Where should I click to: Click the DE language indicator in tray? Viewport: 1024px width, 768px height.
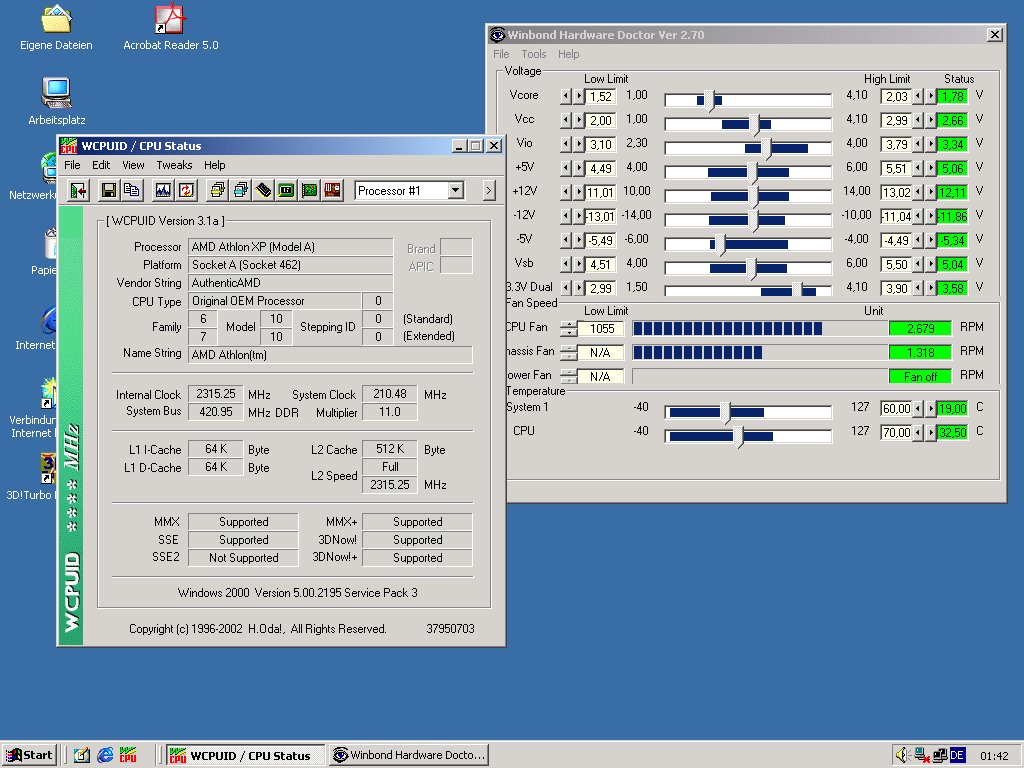[x=957, y=755]
